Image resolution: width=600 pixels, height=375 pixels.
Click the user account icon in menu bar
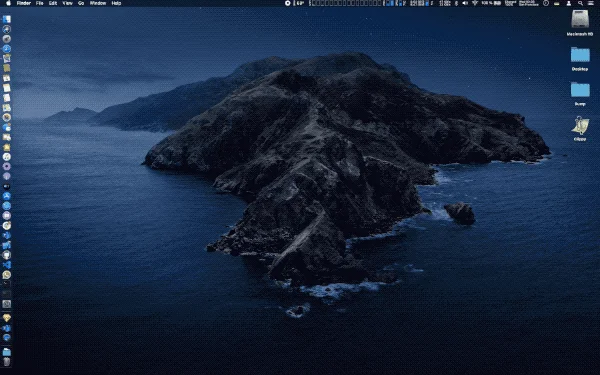click(x=569, y=3)
